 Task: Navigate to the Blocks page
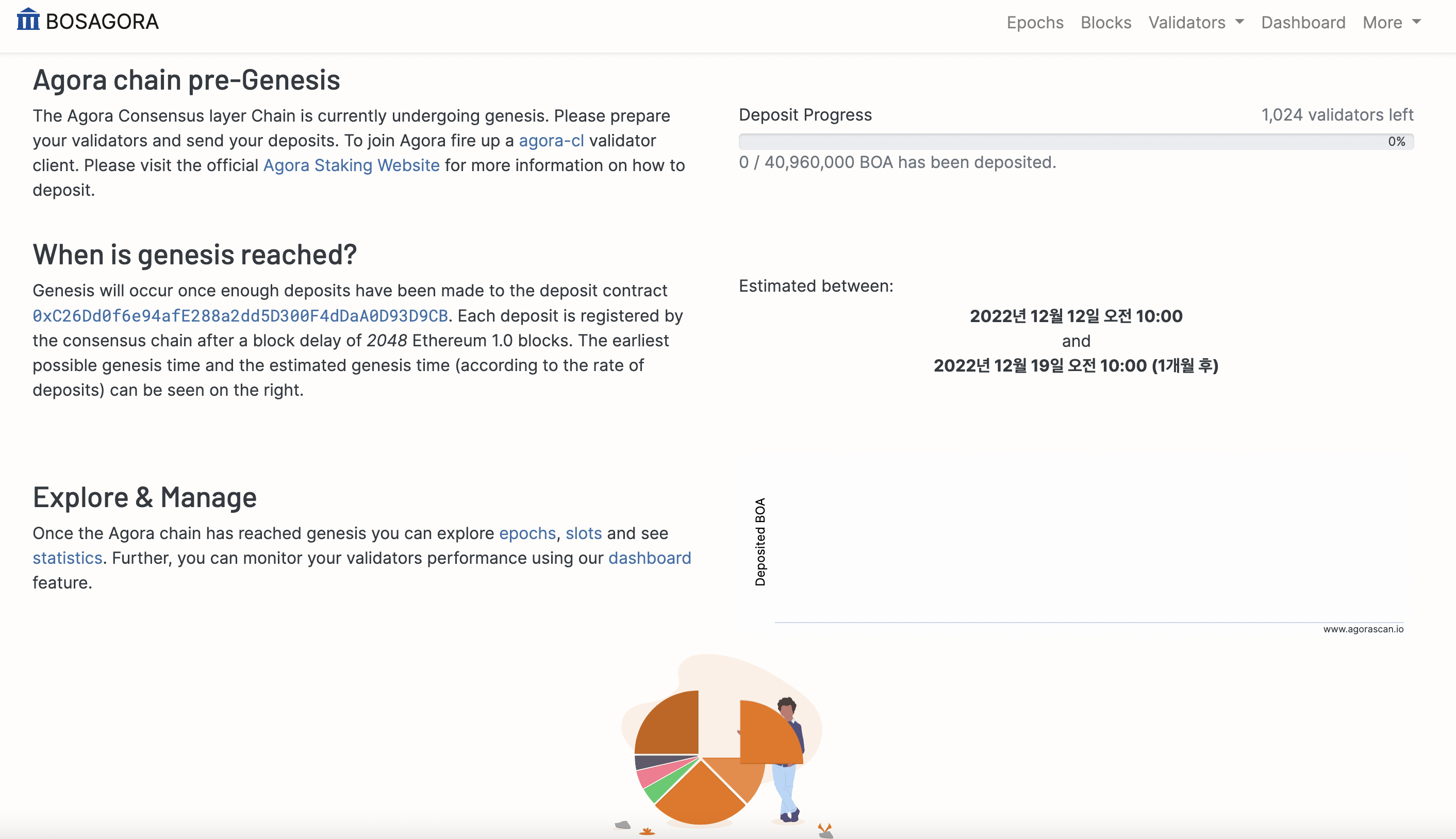point(1105,22)
